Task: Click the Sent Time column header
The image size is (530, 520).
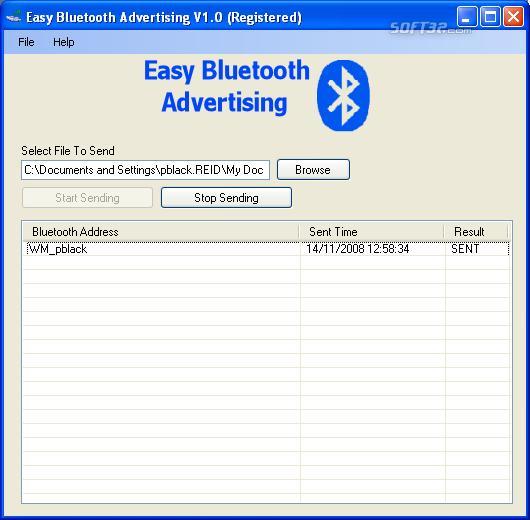Action: [371, 232]
